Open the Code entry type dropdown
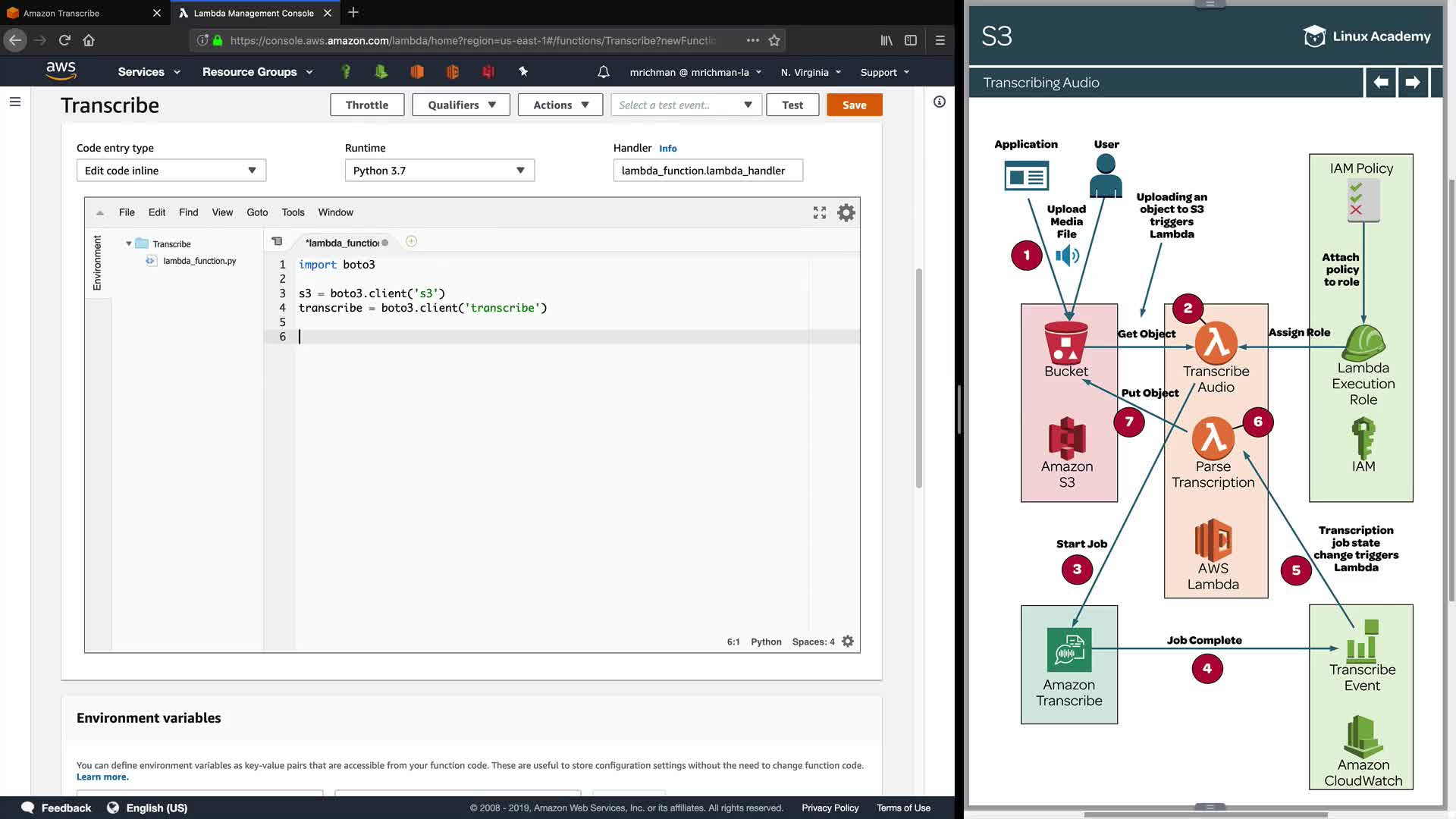This screenshot has height=819, width=1456. 171,171
